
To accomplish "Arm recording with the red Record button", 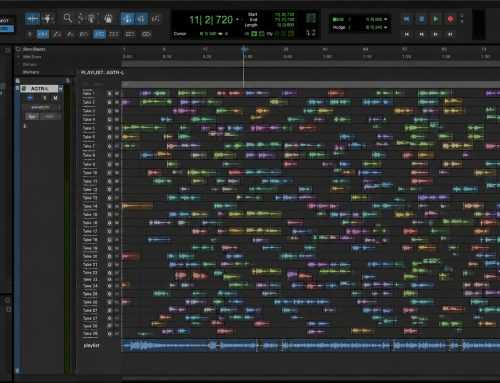I will pyautogui.click(x=450, y=19).
